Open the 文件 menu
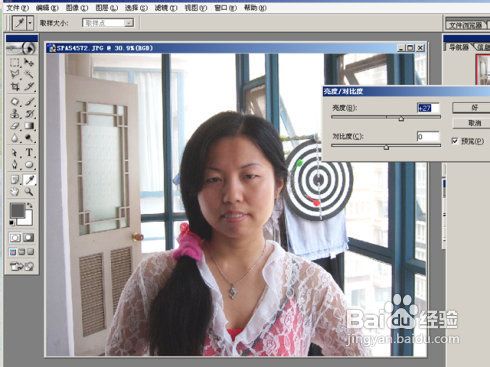The height and width of the screenshot is (367, 490). pos(17,7)
